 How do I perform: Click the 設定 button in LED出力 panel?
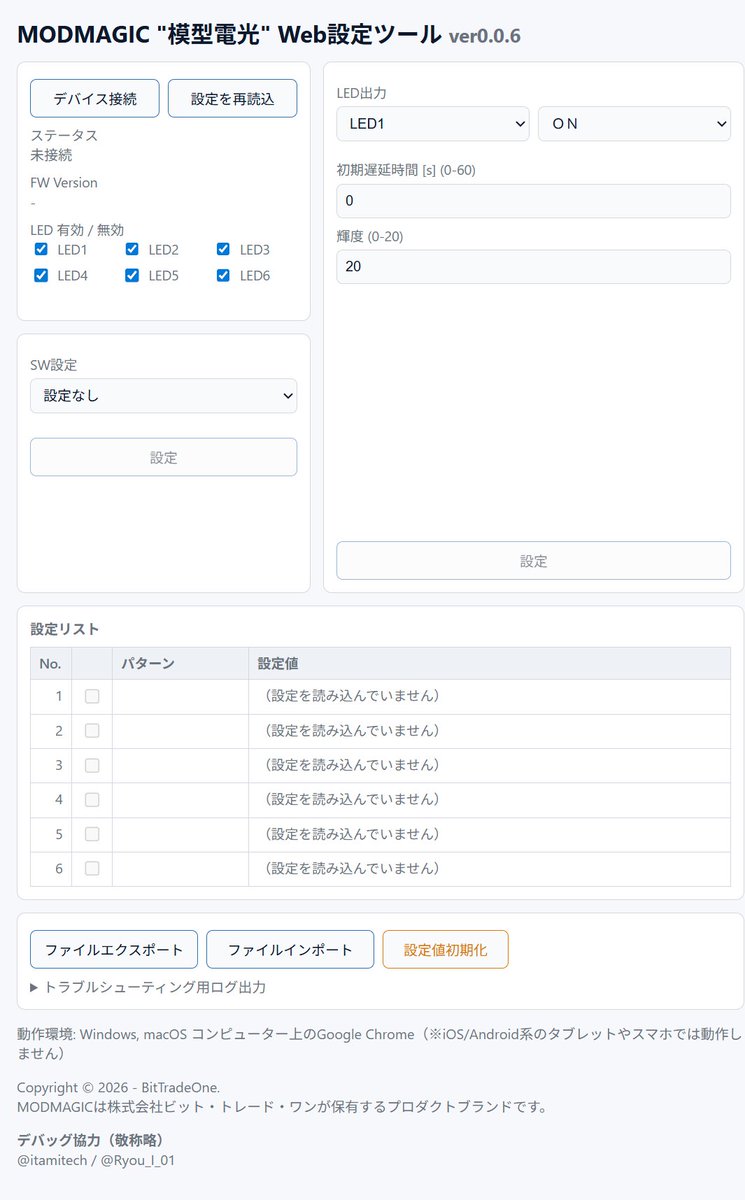coord(534,561)
